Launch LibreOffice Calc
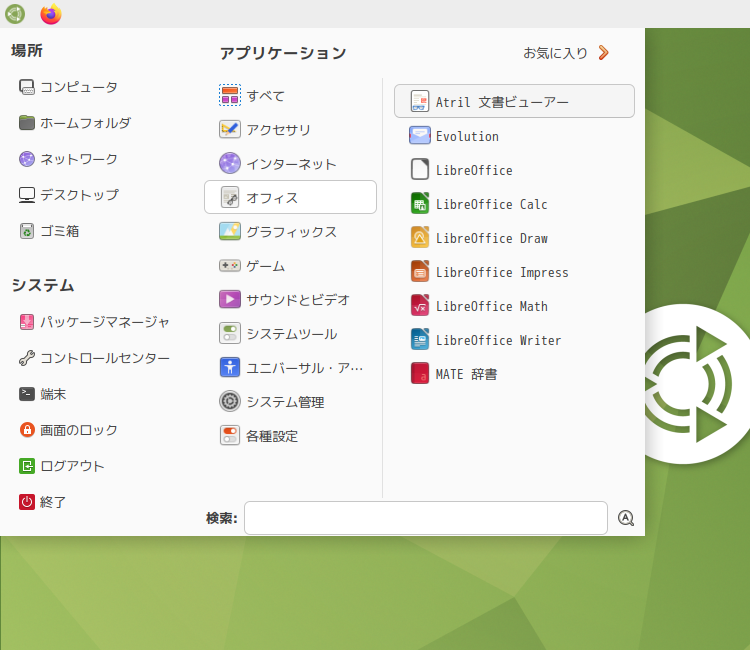Image resolution: width=750 pixels, height=650 pixels. (x=514, y=204)
